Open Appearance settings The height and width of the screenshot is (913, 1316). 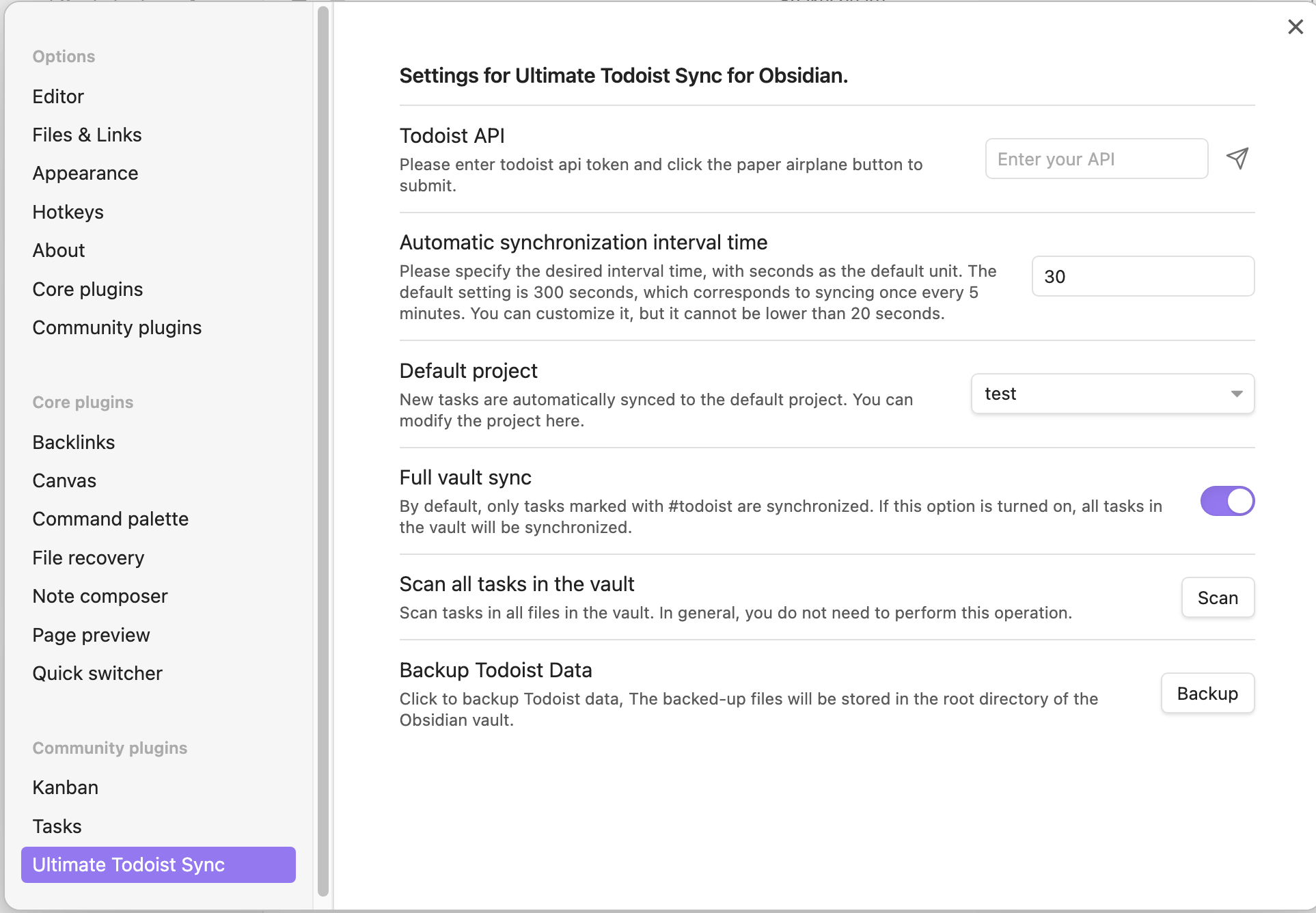coord(85,174)
